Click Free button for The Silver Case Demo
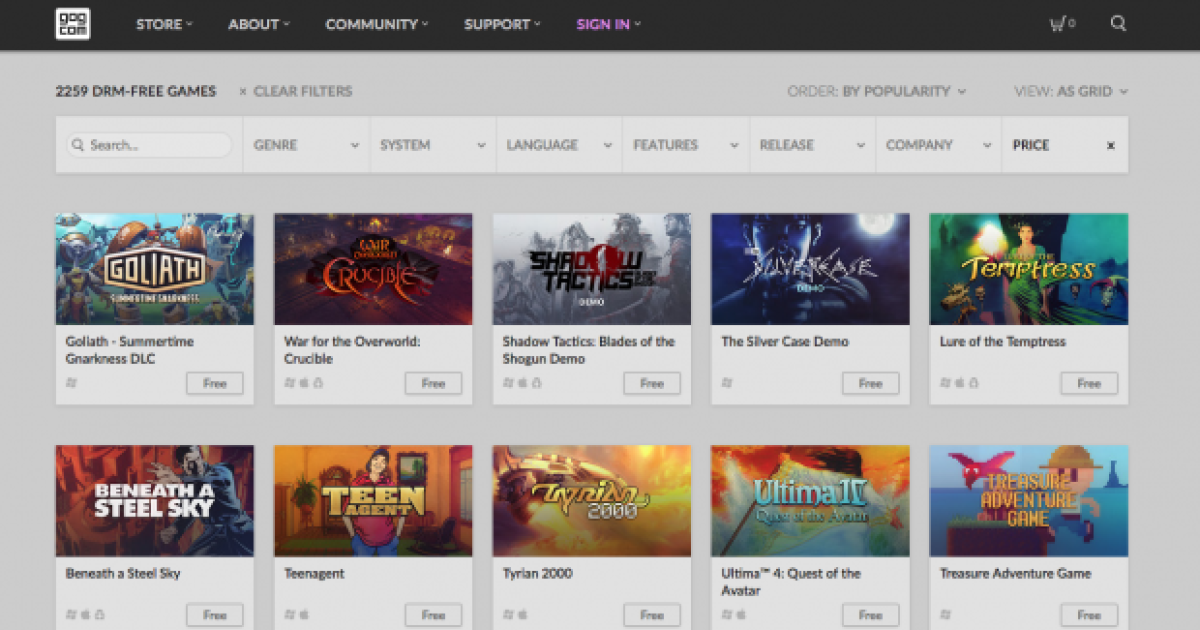 coord(870,383)
